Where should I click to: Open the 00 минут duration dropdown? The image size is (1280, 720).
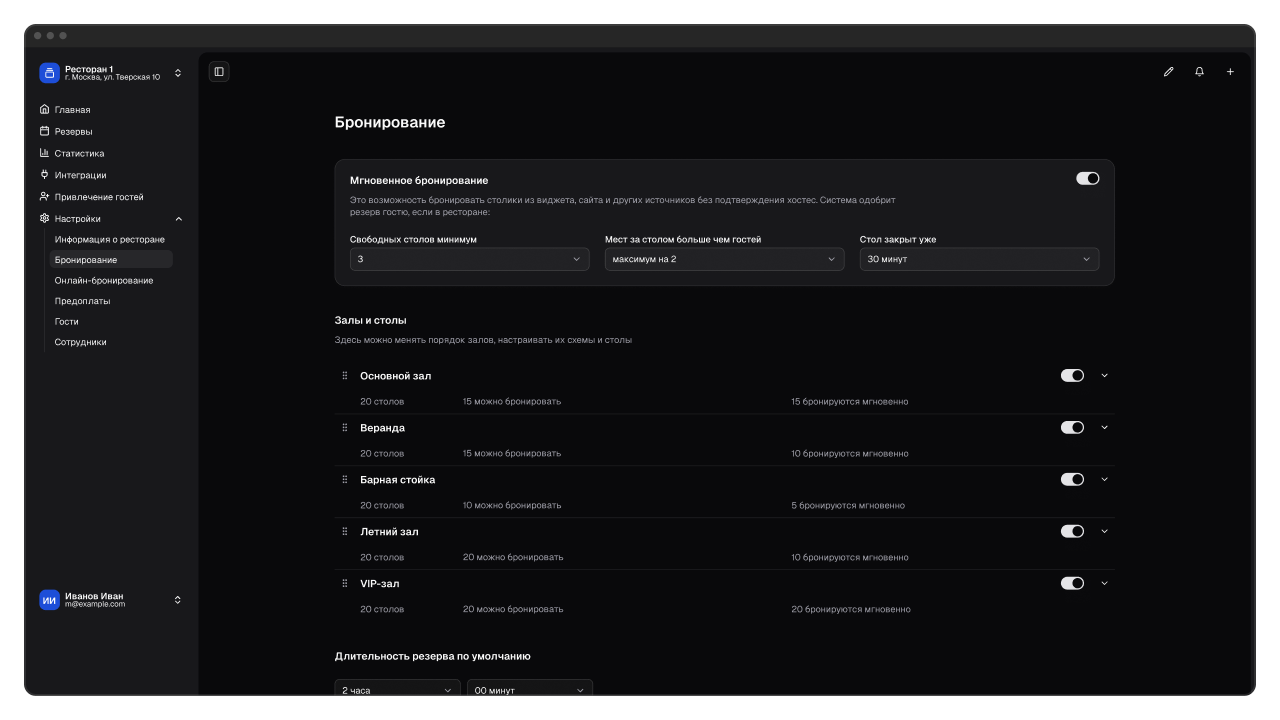[530, 690]
